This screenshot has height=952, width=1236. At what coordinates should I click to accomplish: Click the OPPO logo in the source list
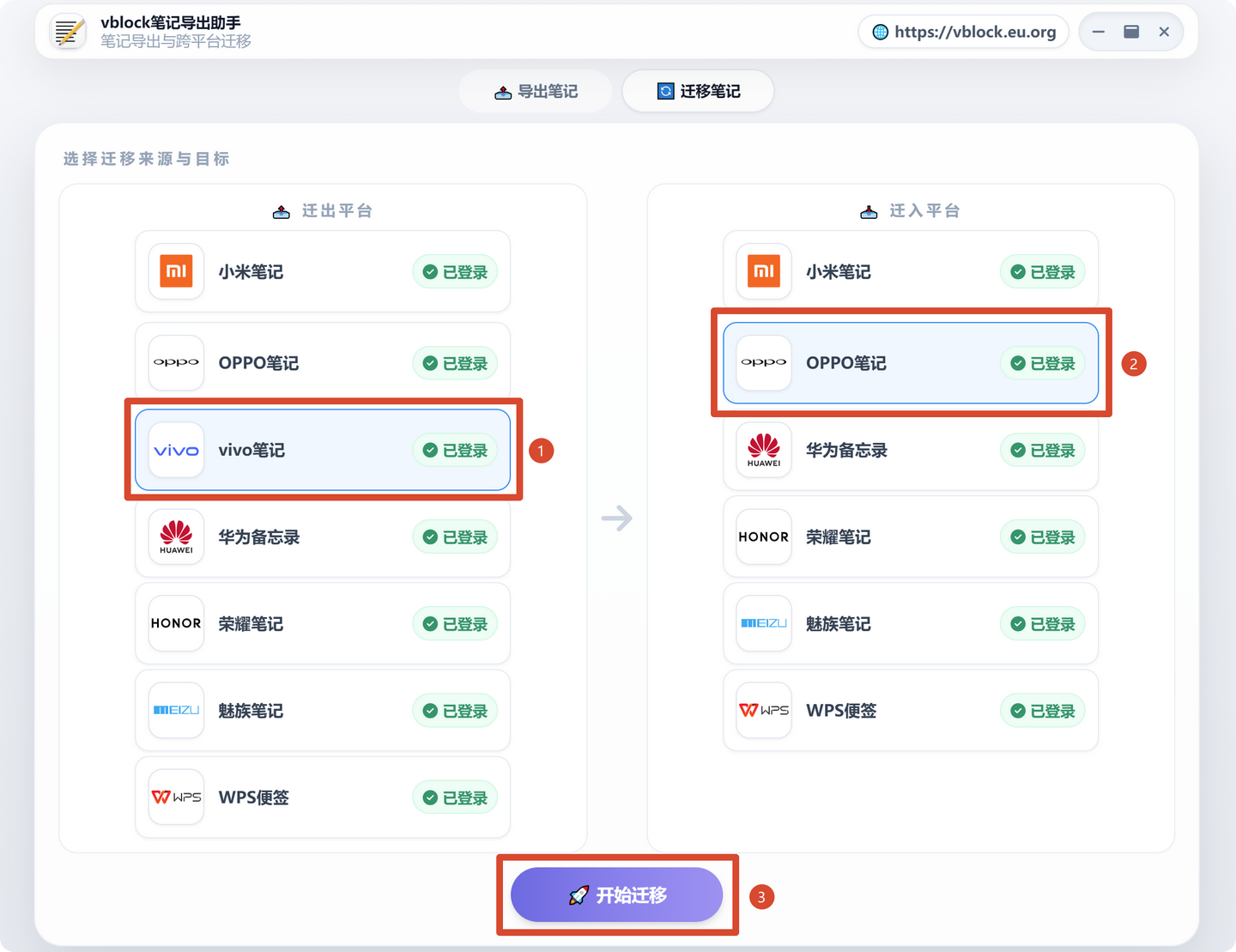click(x=176, y=363)
